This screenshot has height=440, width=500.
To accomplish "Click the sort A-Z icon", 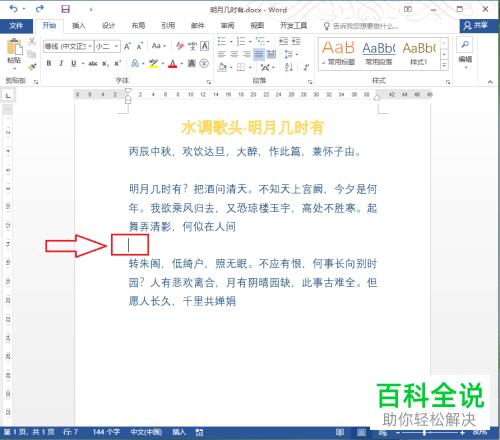I will 289,67.
